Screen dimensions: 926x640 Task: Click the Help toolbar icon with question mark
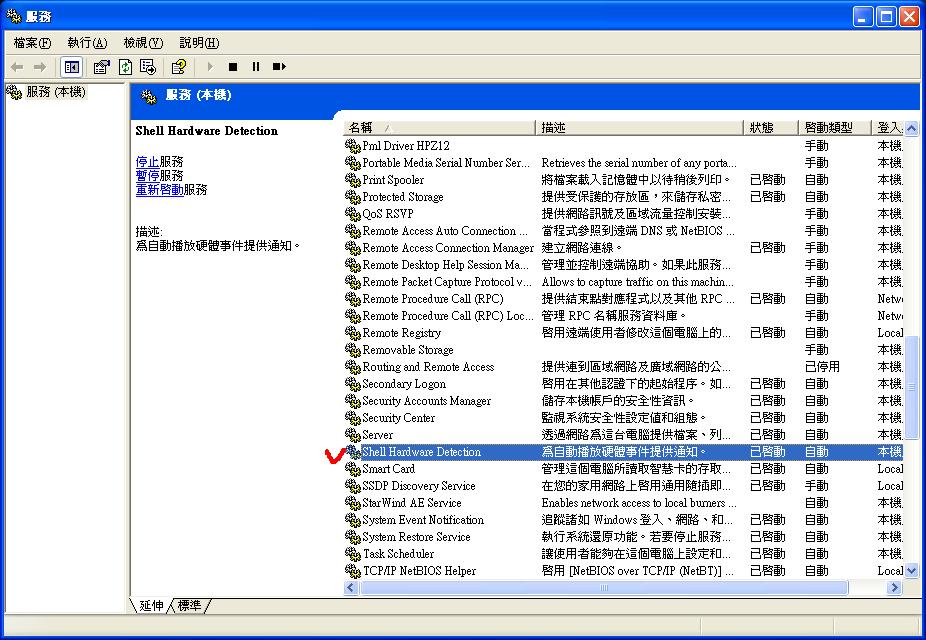click(x=178, y=67)
